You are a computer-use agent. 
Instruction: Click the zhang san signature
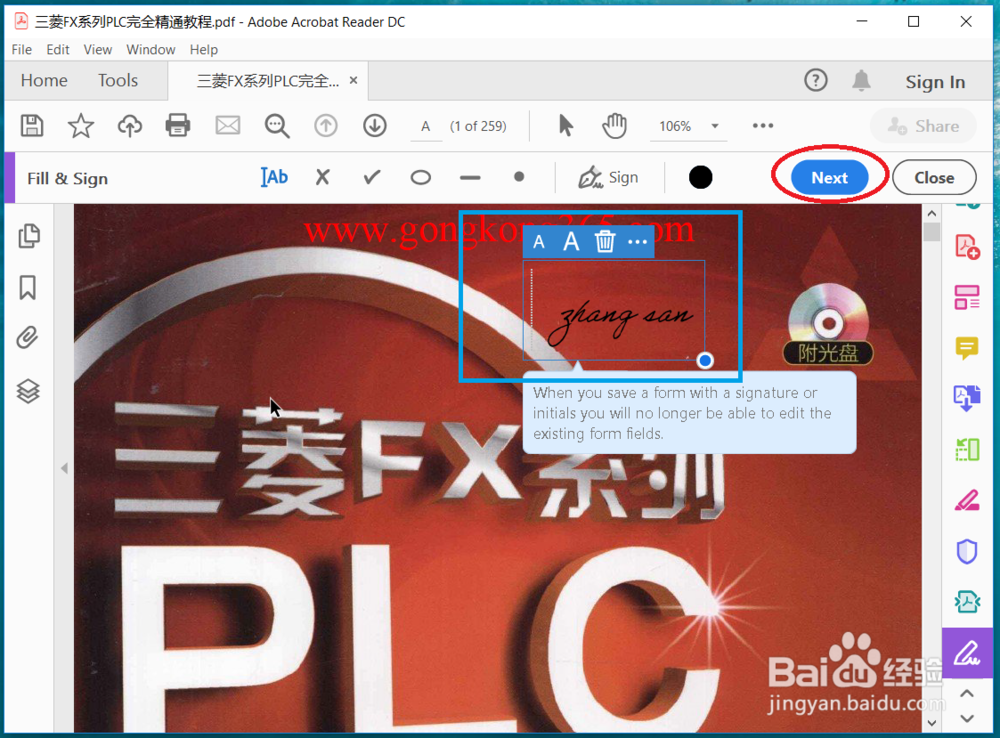[620, 321]
